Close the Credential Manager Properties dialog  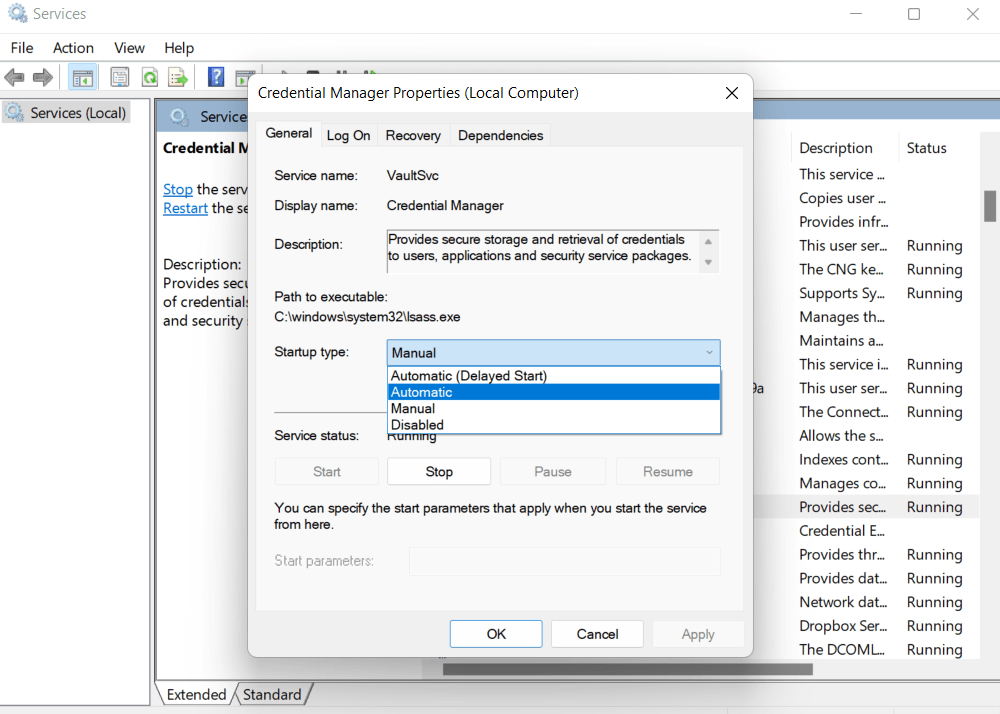point(732,93)
